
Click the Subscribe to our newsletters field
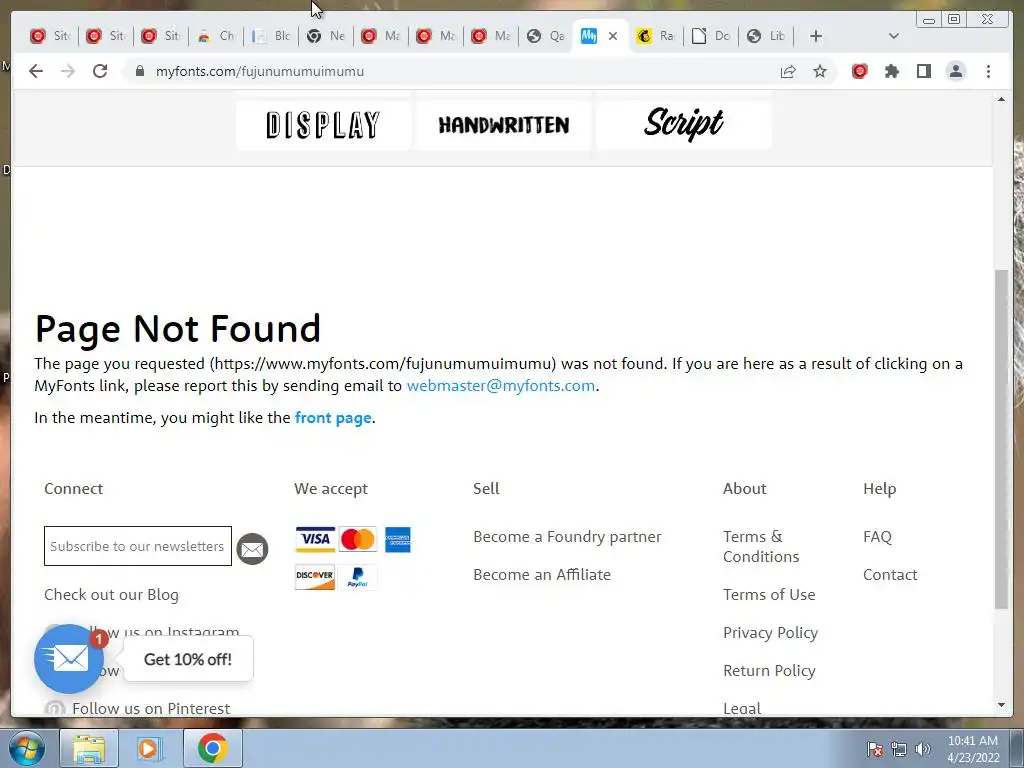(x=138, y=546)
